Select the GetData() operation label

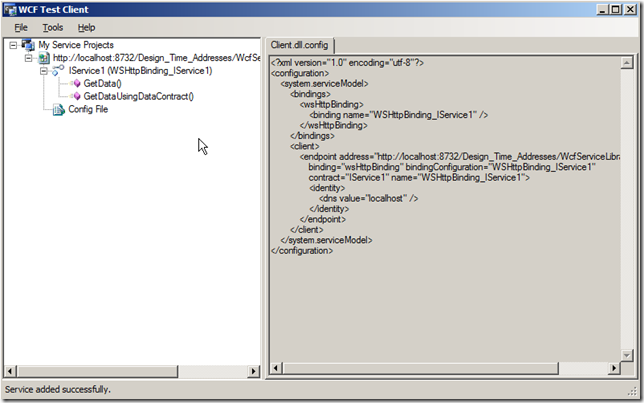tap(103, 83)
